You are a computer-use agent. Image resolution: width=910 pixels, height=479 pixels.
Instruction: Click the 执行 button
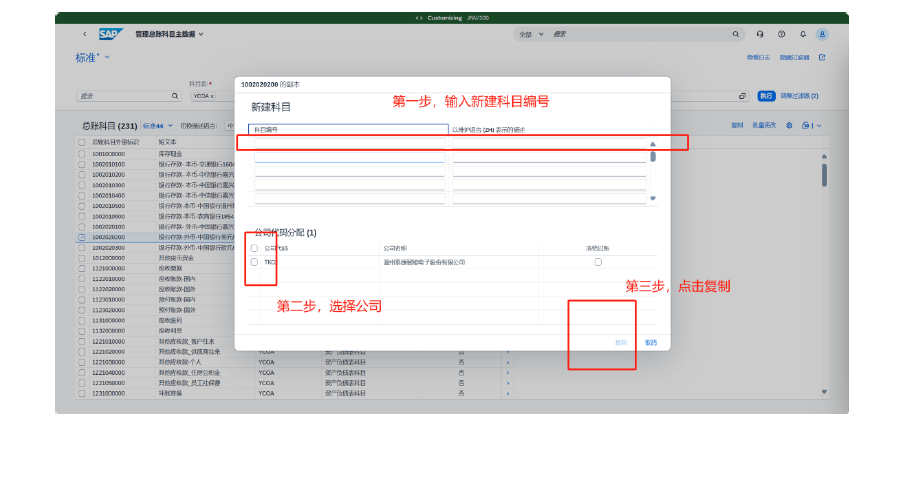point(766,96)
